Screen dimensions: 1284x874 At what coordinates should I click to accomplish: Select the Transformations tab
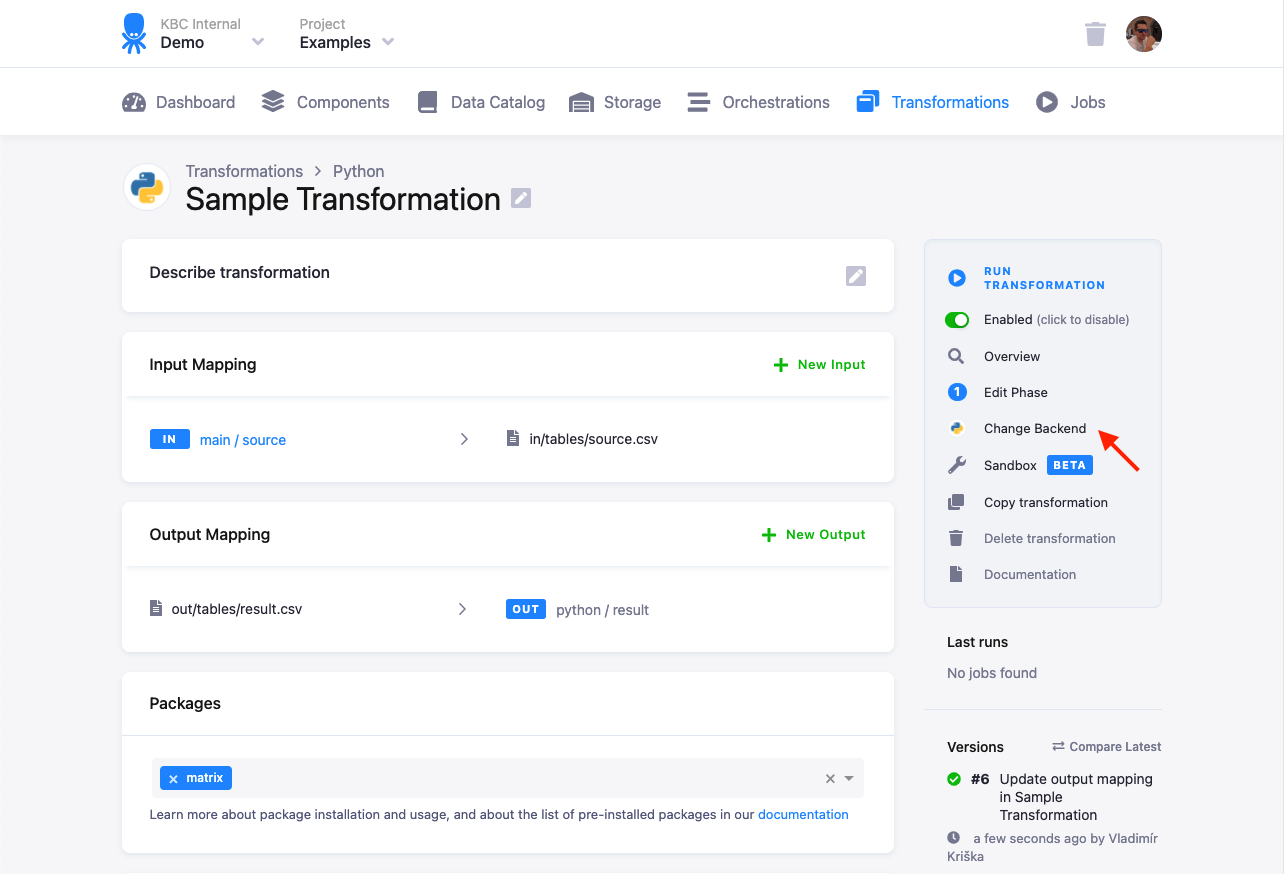932,102
